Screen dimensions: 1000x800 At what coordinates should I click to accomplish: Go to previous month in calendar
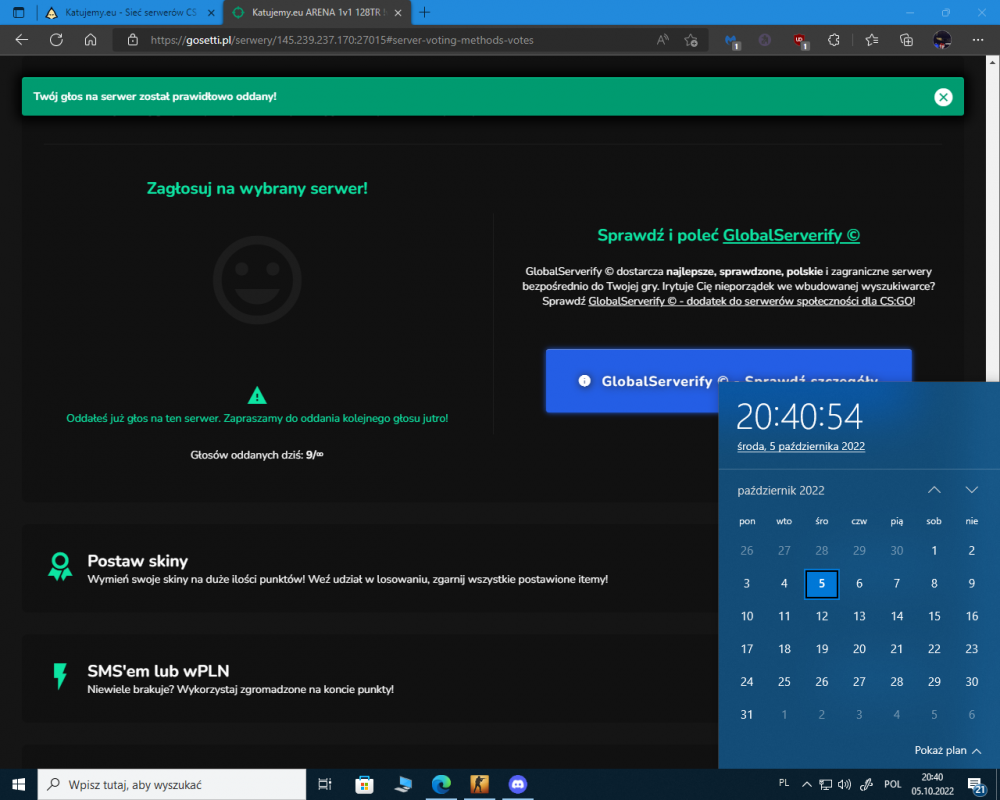pos(934,490)
